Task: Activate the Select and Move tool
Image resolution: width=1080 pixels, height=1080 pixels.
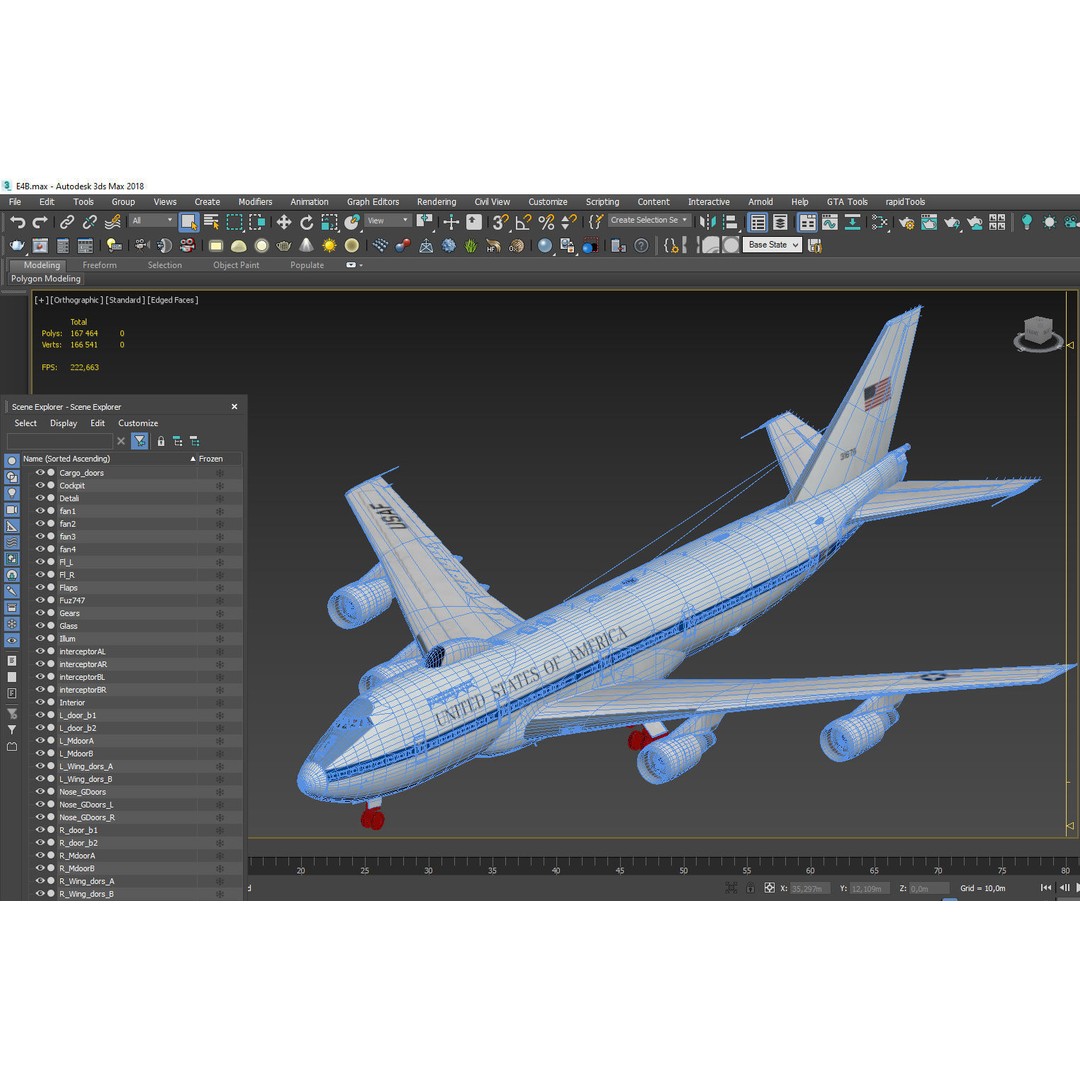Action: click(x=284, y=222)
